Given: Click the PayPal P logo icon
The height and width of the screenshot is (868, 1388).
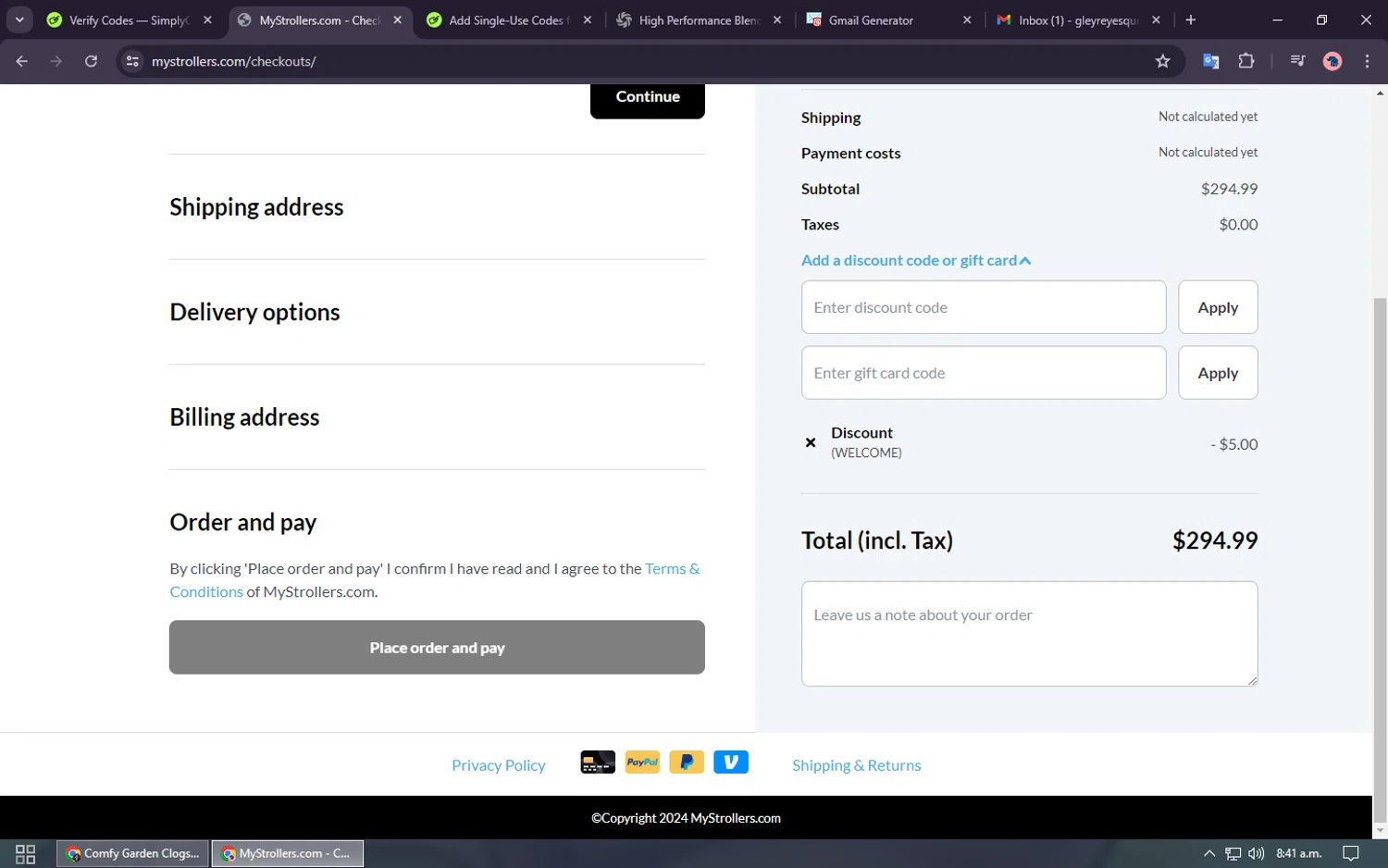Looking at the screenshot, I should coord(687,763).
